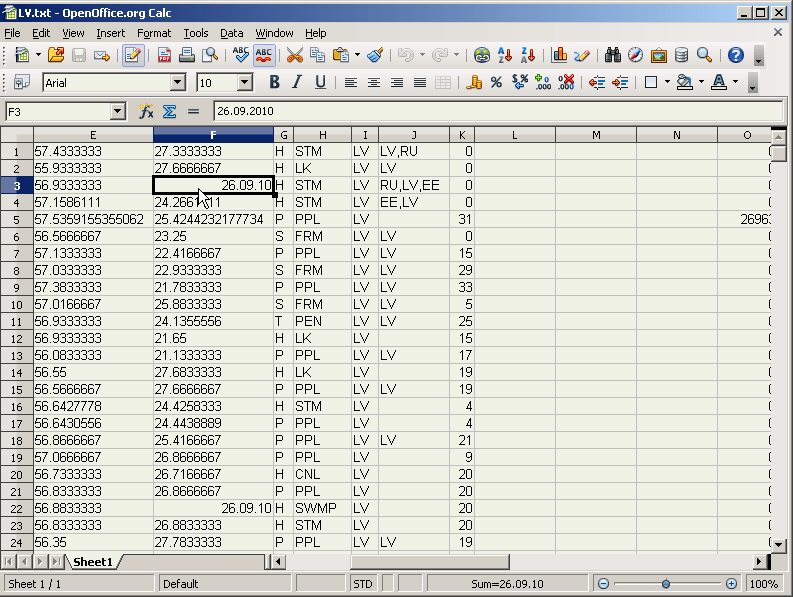Open the Tools menu
The width and height of the screenshot is (793, 597).
coord(196,33)
